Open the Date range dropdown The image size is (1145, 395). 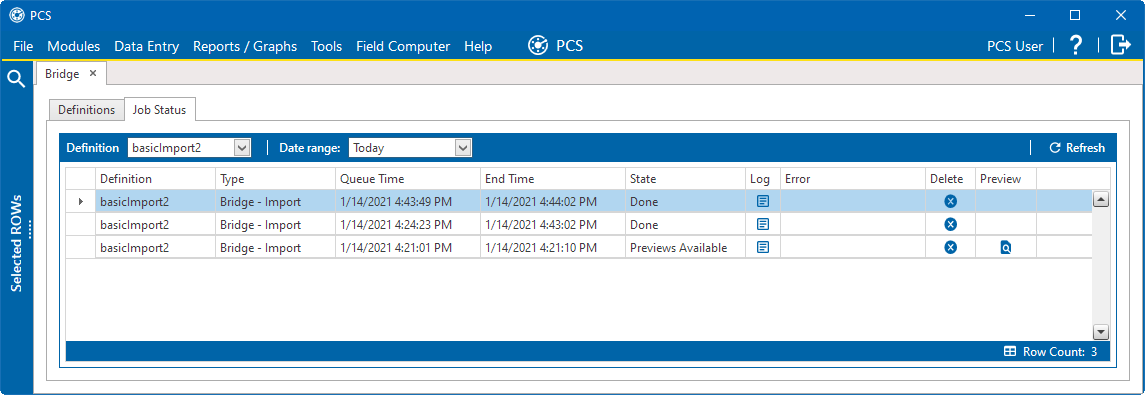click(x=463, y=147)
